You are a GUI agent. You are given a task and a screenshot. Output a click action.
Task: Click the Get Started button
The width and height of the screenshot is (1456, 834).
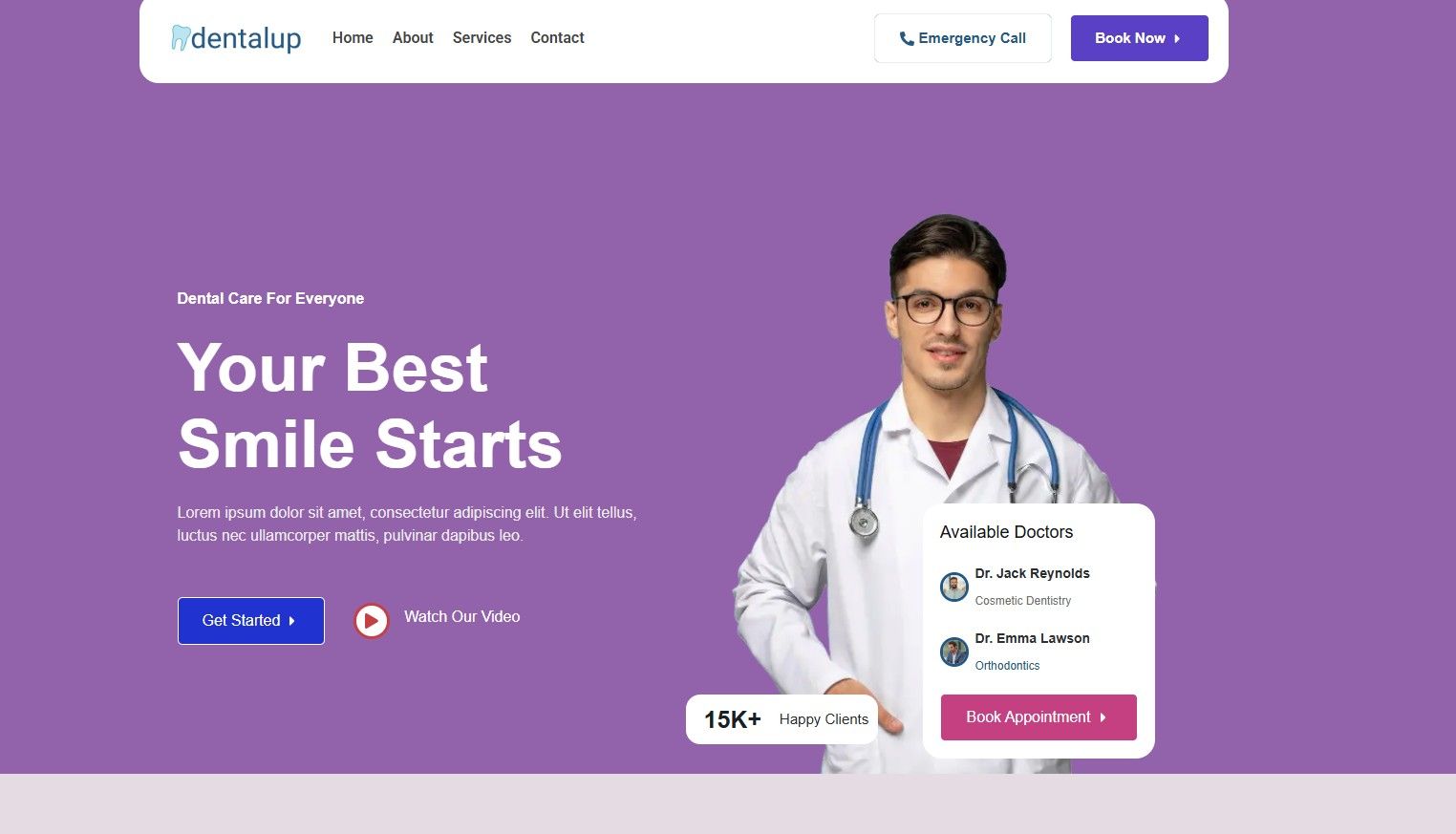click(x=251, y=621)
